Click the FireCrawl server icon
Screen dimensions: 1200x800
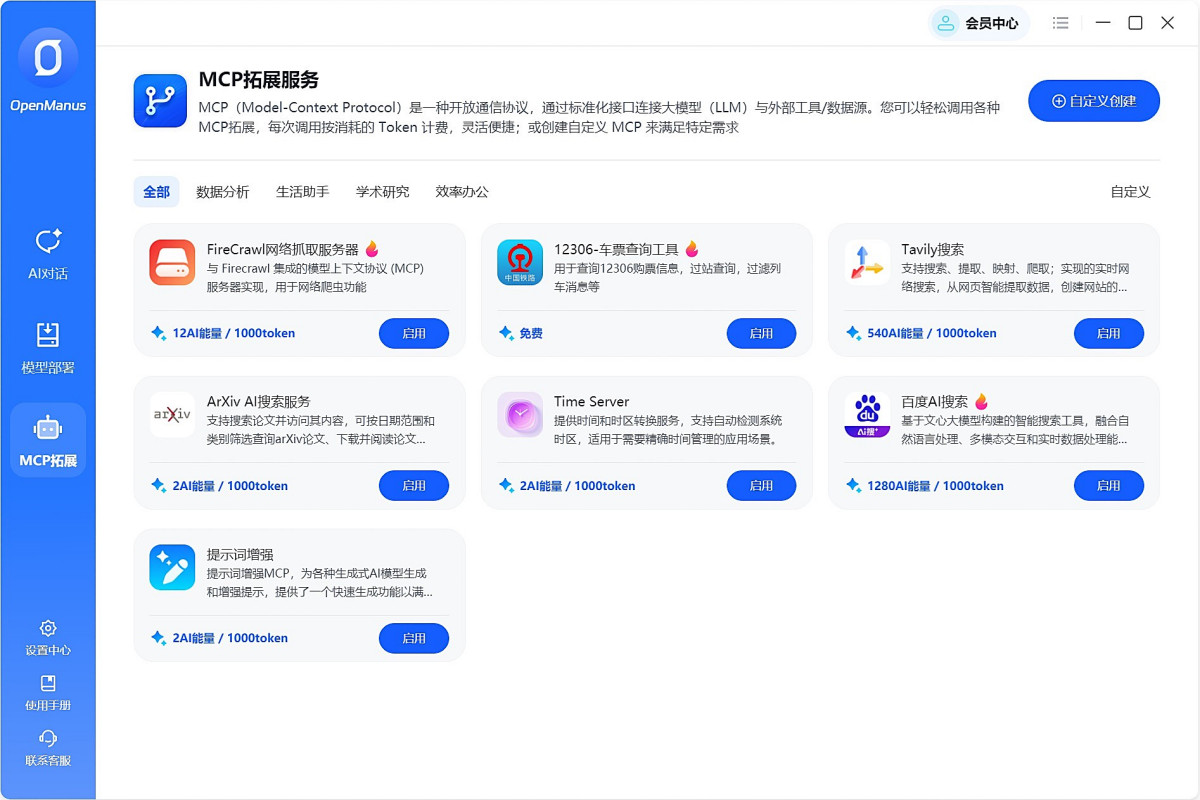pyautogui.click(x=172, y=263)
